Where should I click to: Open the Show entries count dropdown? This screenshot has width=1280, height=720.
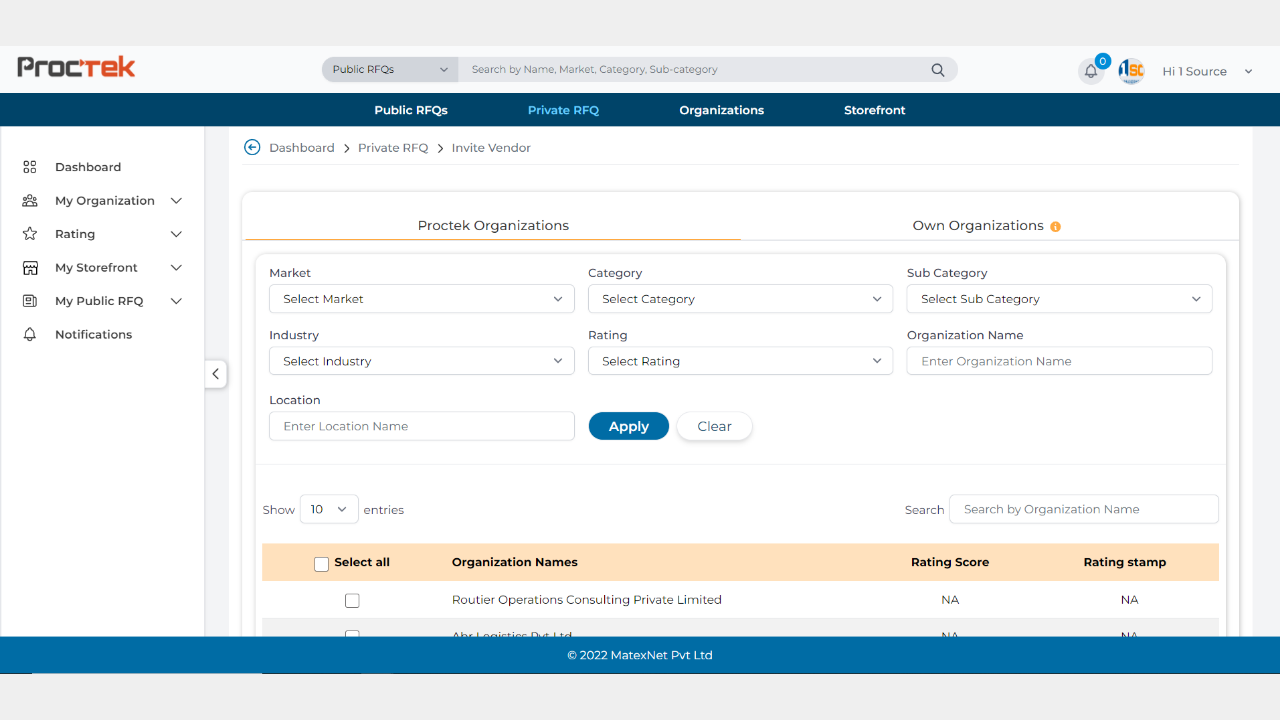point(329,510)
